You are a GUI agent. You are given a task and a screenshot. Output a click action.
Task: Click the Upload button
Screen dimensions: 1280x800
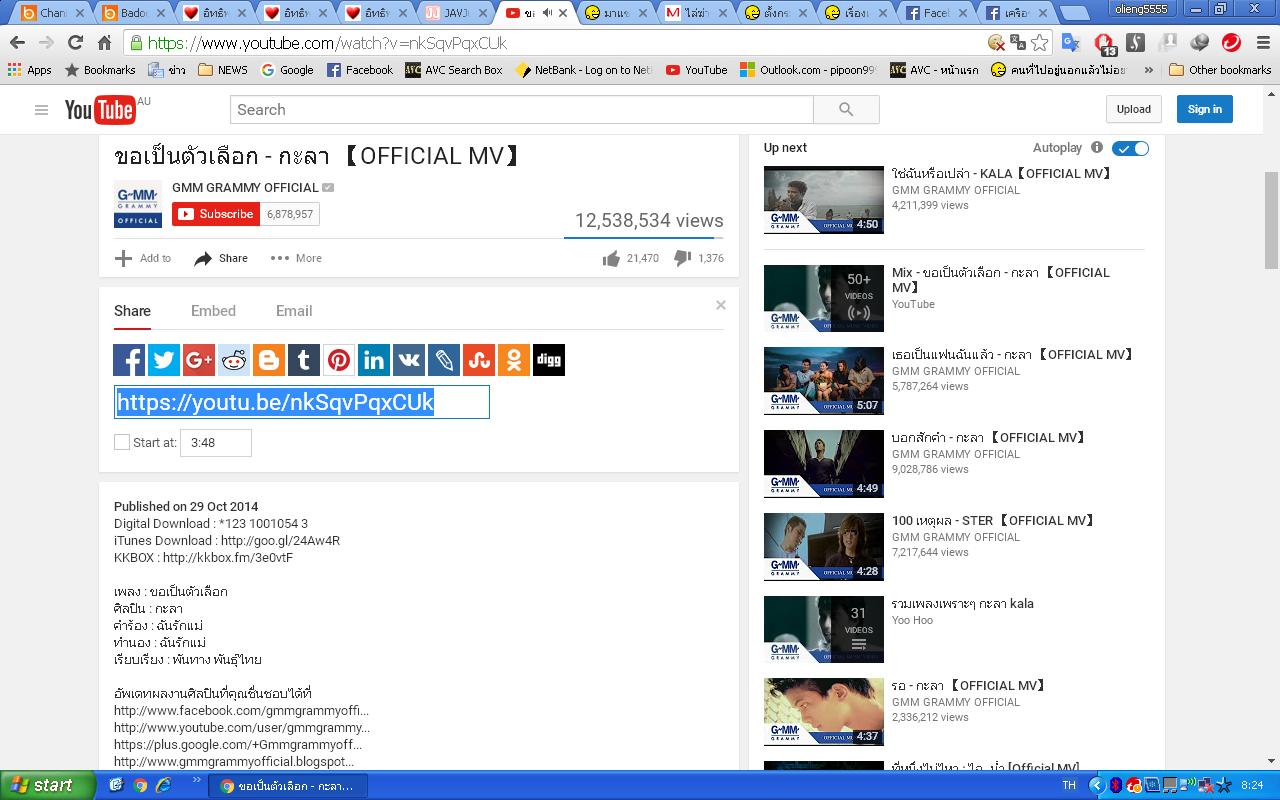(1133, 109)
